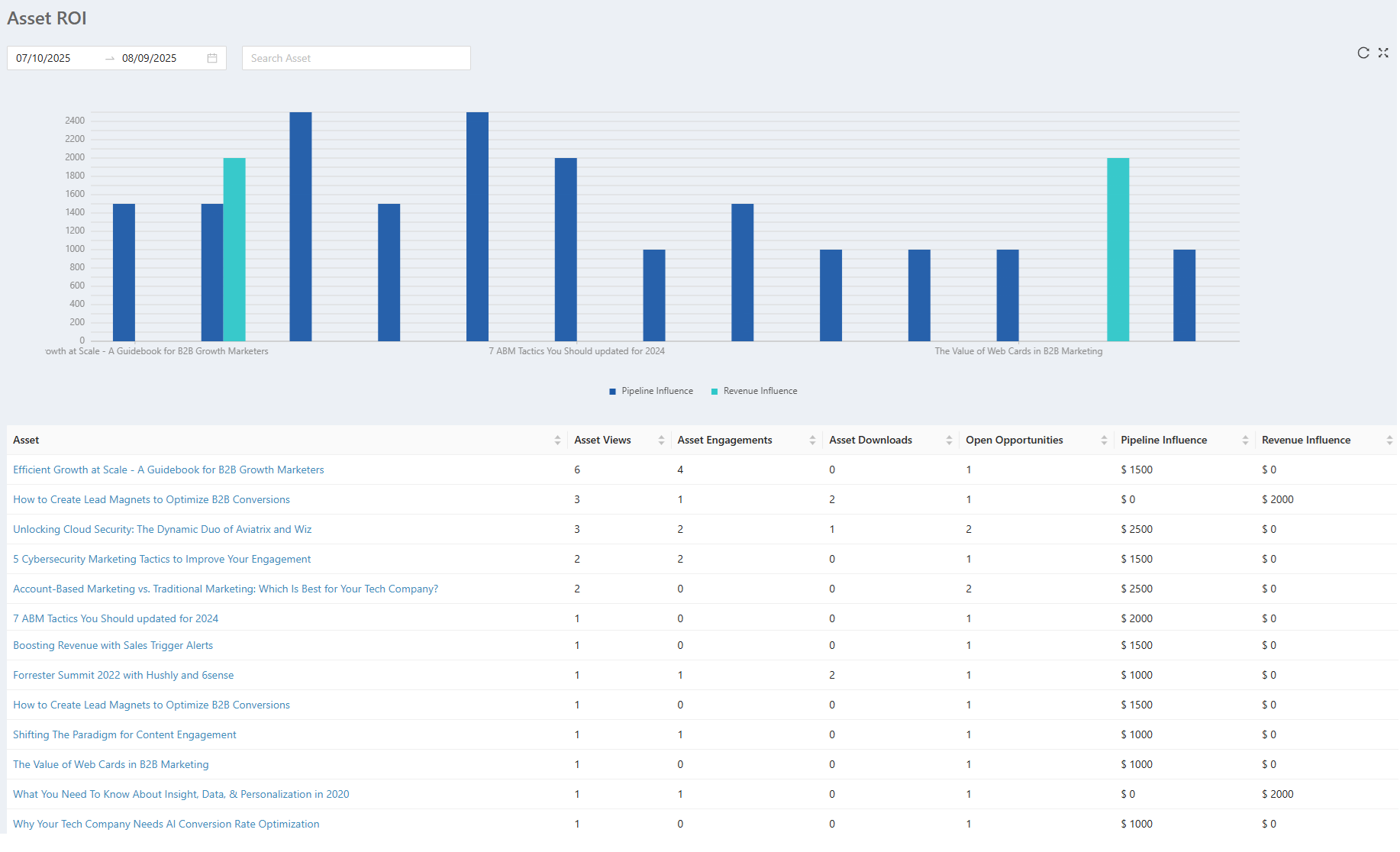Screen dimensions: 1400x852
Task: Open The Value of Web Cards table link
Action: pyautogui.click(x=111, y=765)
